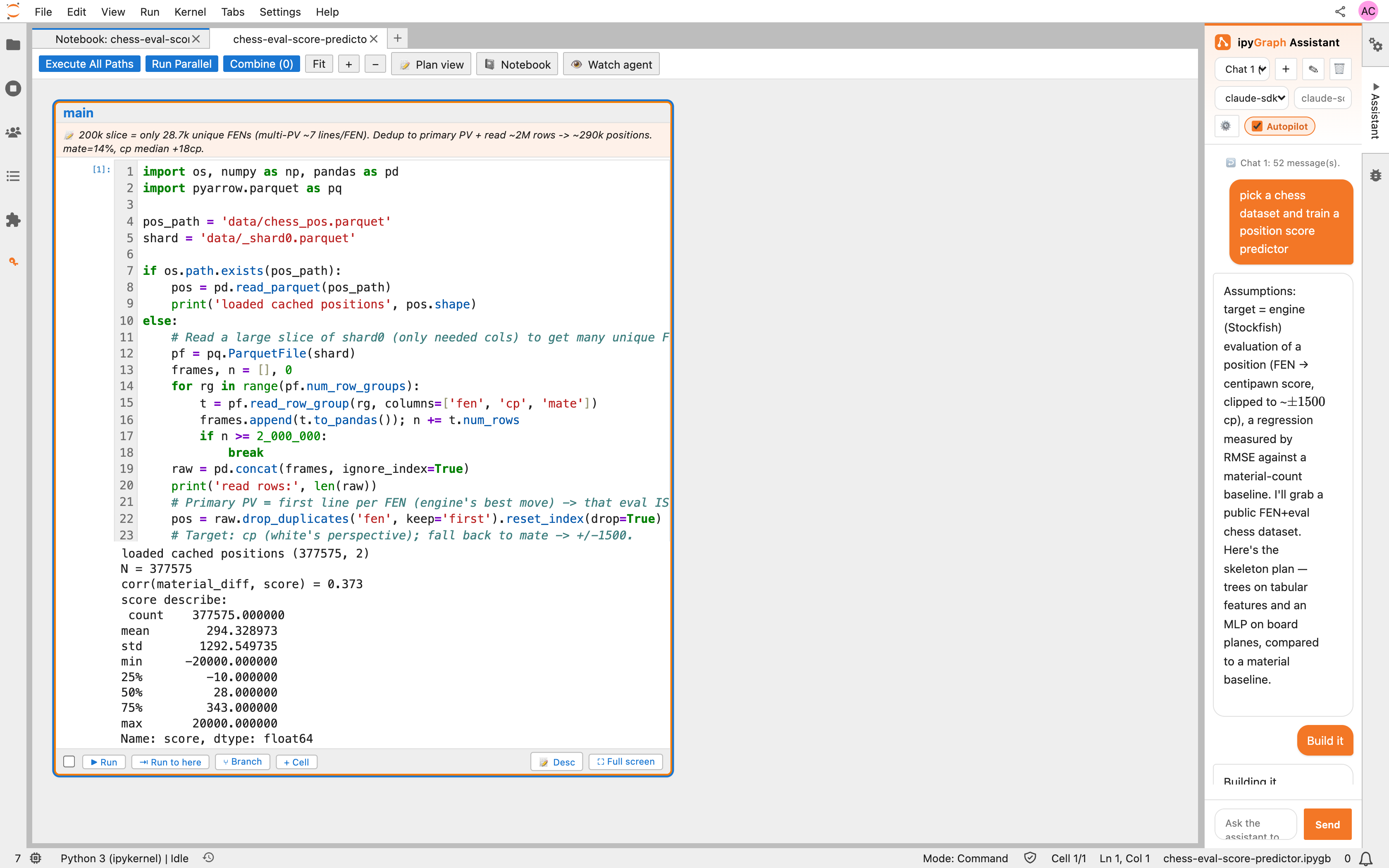
Task: Click the Jupyter logo icon
Action: [13, 11]
